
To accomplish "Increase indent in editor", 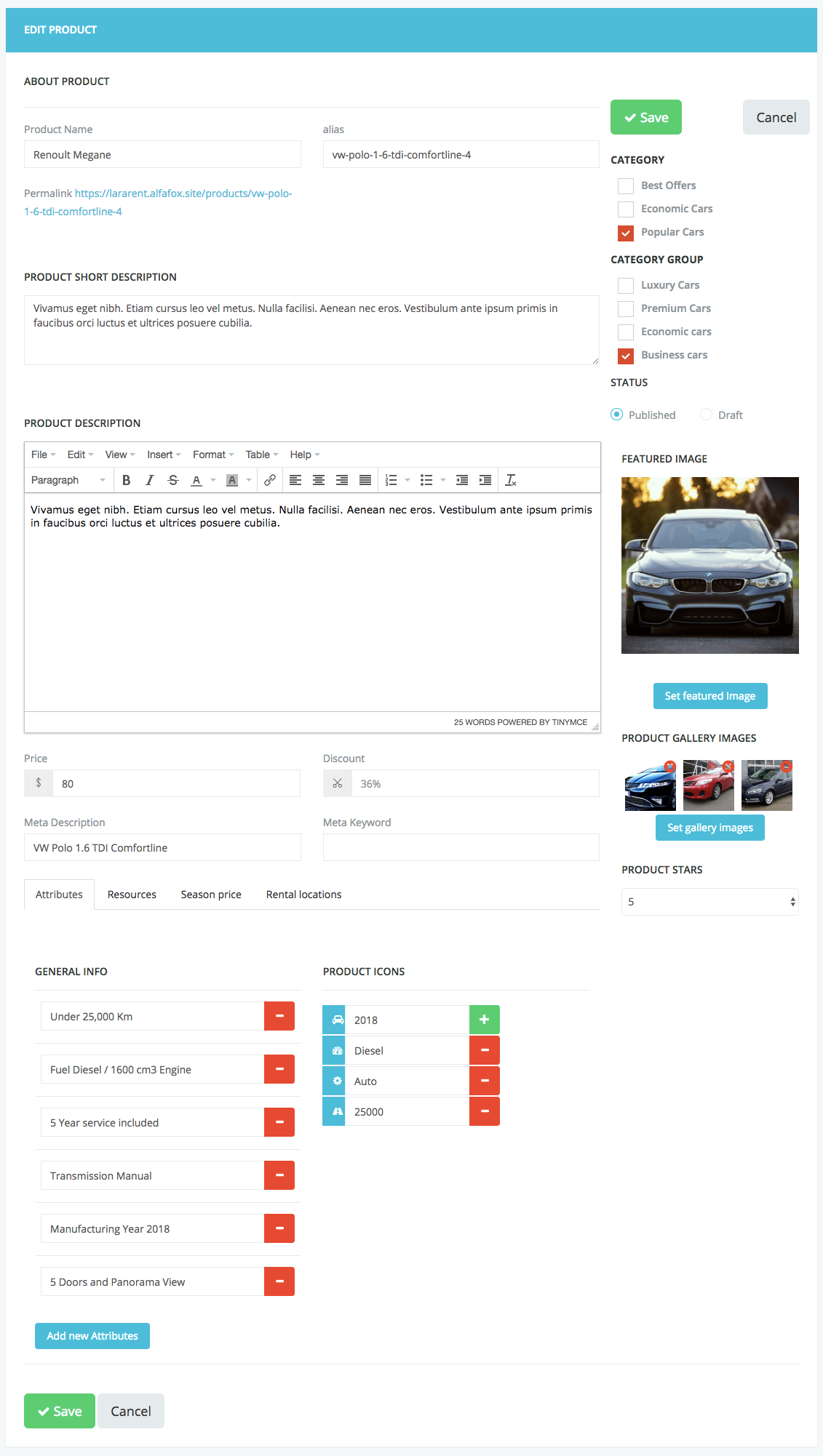I will pos(485,480).
